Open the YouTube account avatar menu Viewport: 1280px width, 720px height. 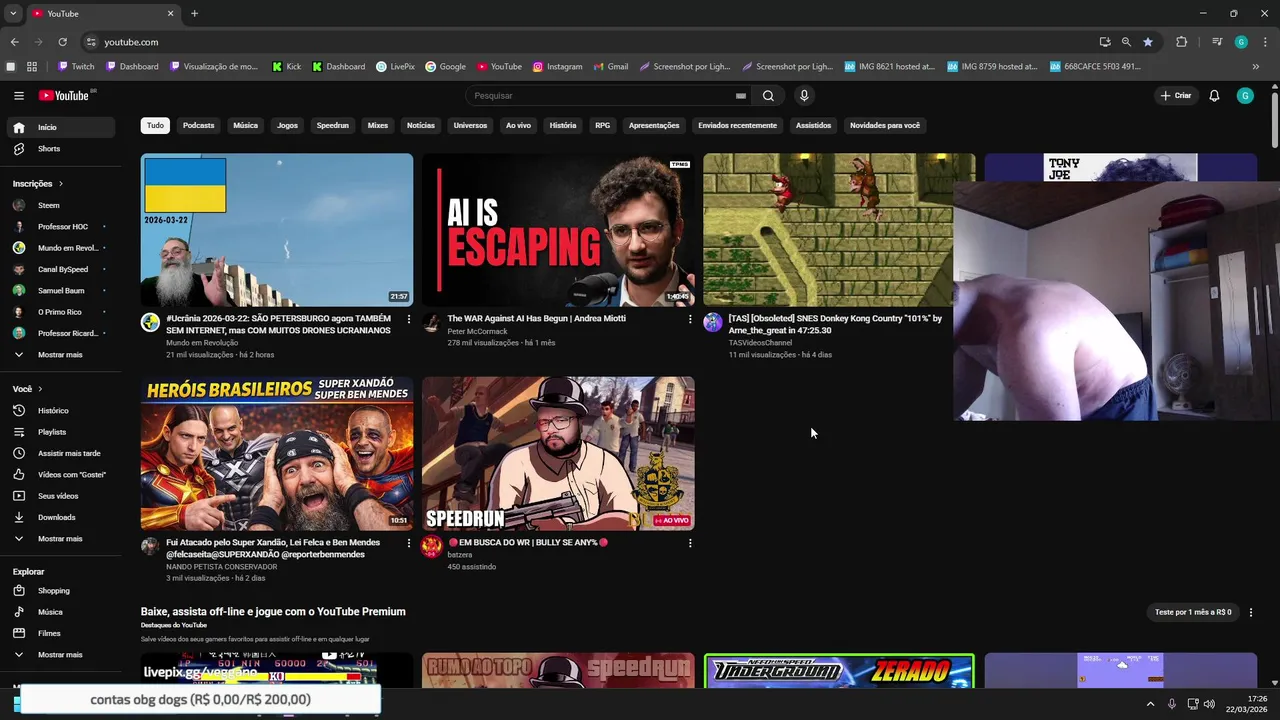[x=1245, y=96]
